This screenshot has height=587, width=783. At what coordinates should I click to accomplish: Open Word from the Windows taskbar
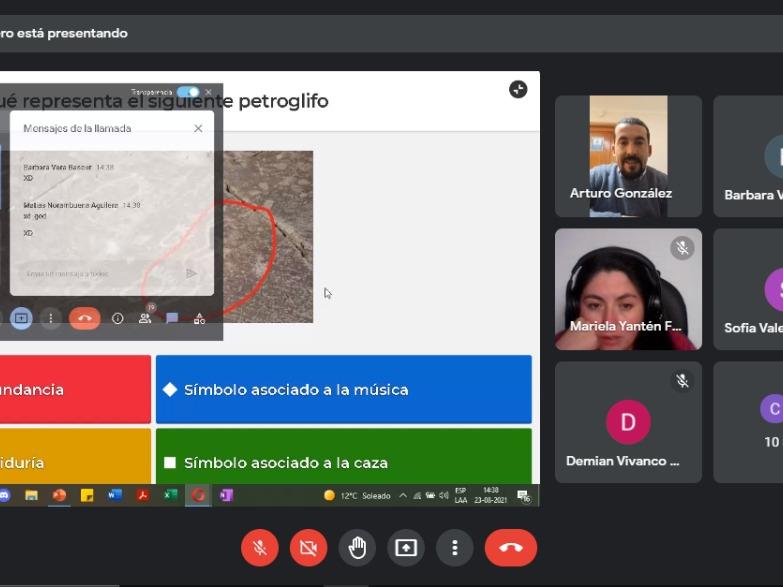pos(114,495)
